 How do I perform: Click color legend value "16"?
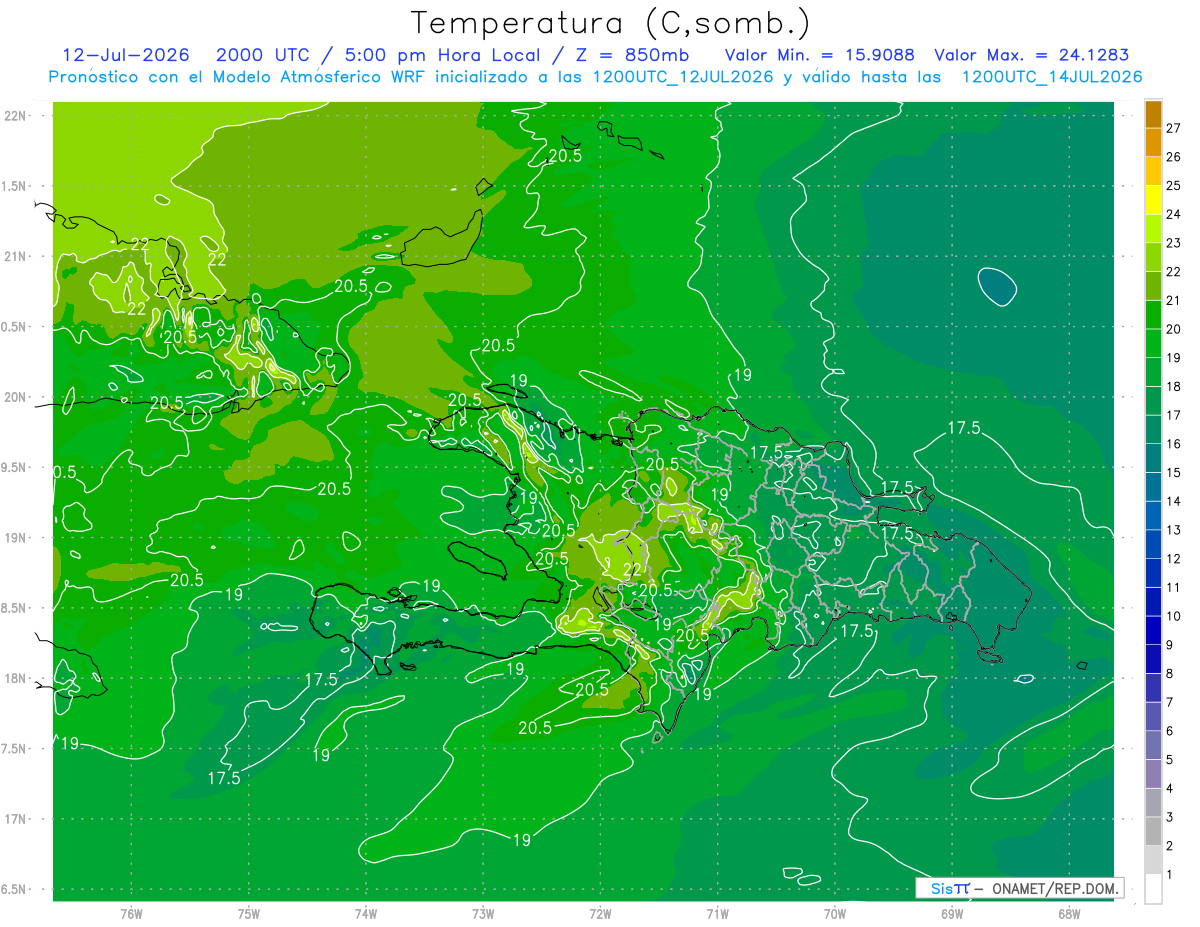point(1174,444)
